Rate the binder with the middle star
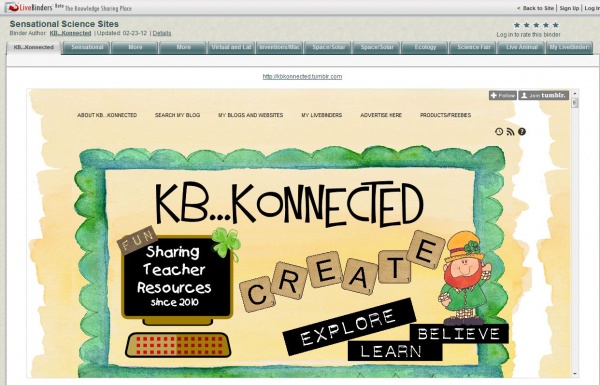600x385 pixels. [x=536, y=25]
